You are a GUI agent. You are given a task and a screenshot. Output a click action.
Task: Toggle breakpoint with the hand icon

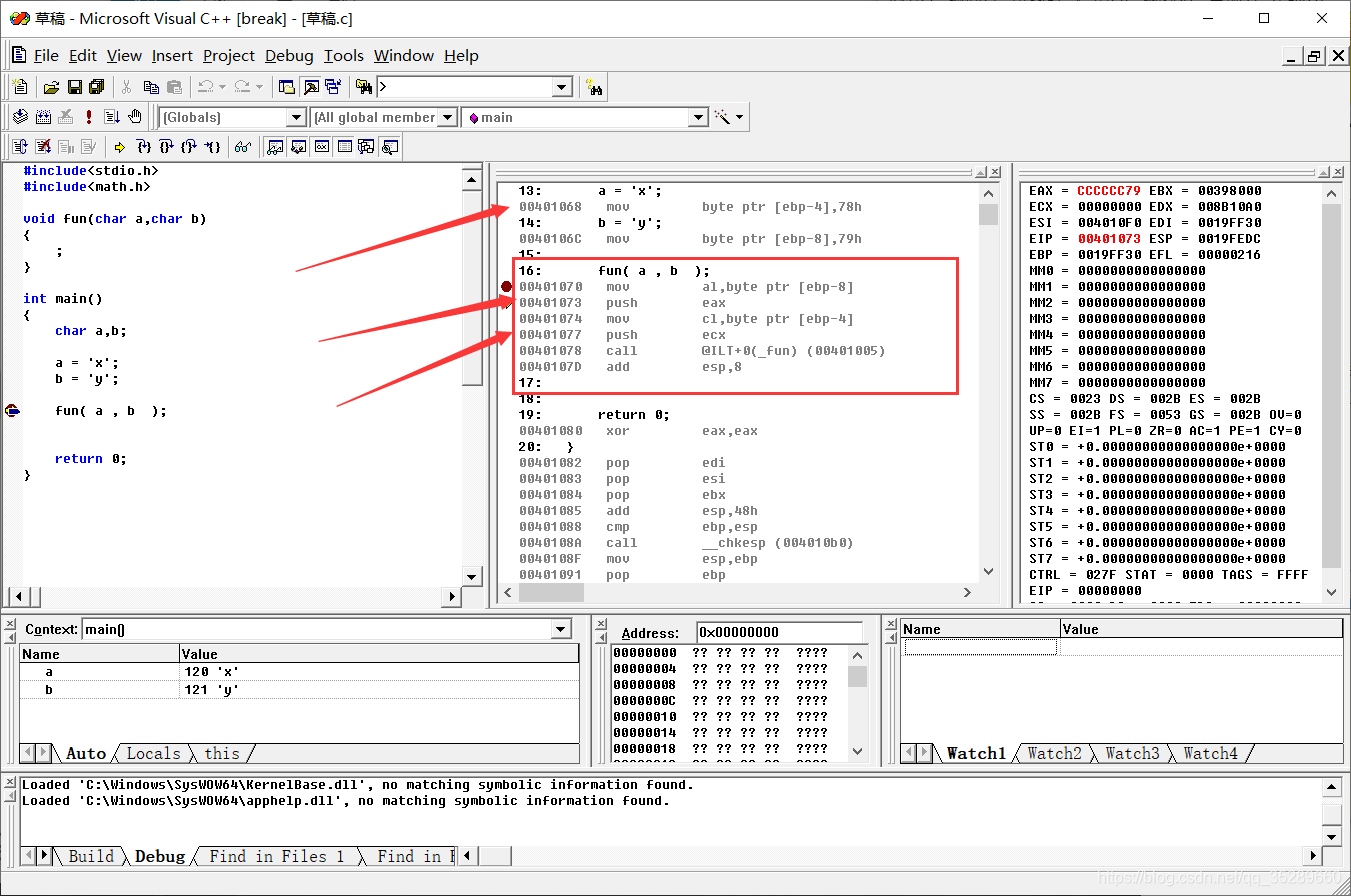coord(135,117)
